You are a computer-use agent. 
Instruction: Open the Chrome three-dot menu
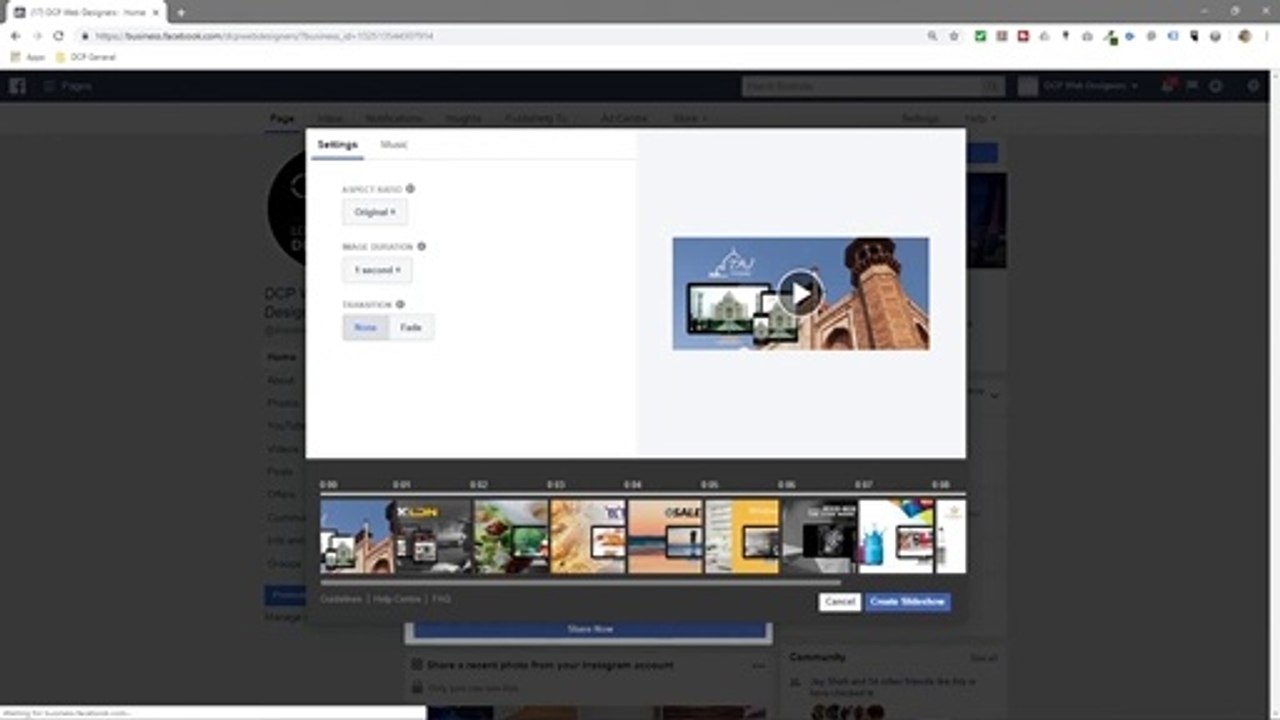pyautogui.click(x=1265, y=36)
